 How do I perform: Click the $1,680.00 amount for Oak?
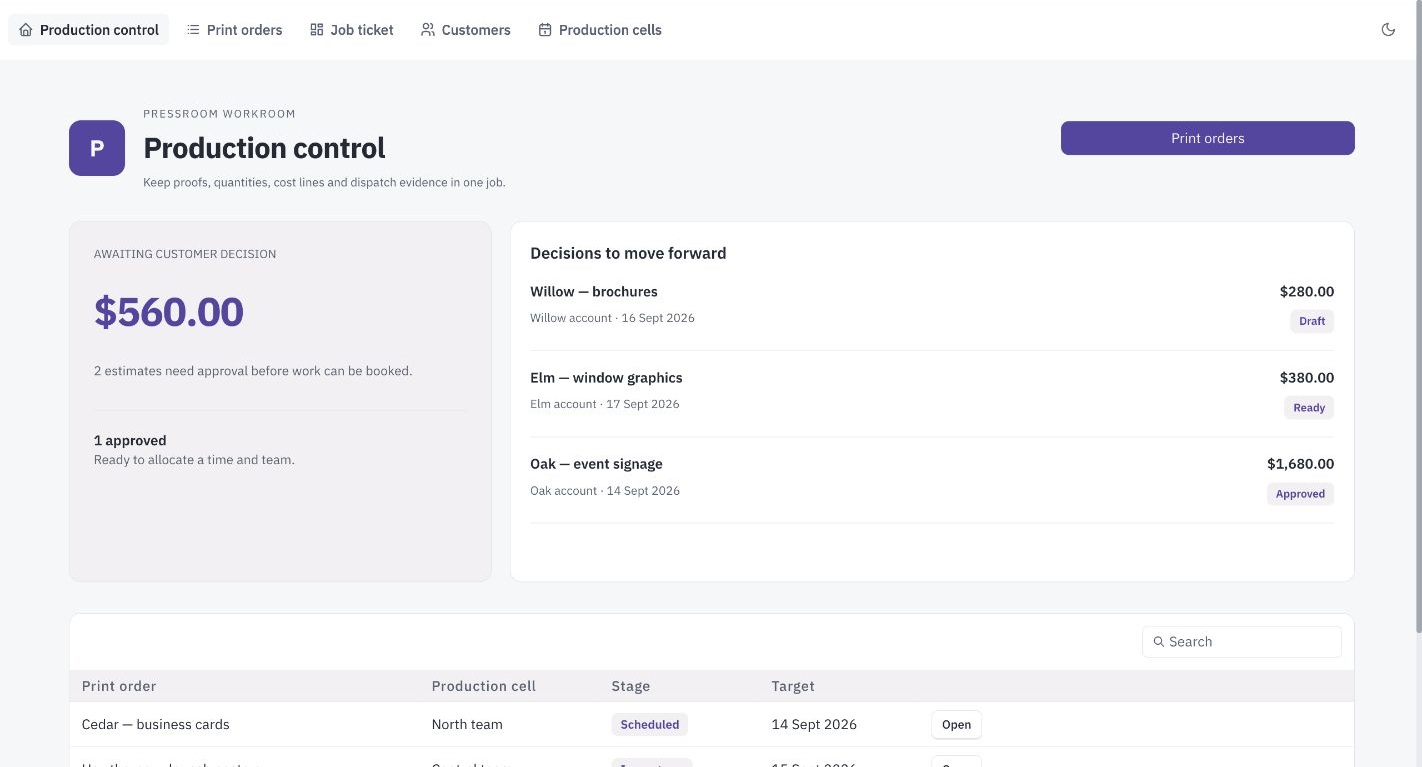pyautogui.click(x=1300, y=464)
